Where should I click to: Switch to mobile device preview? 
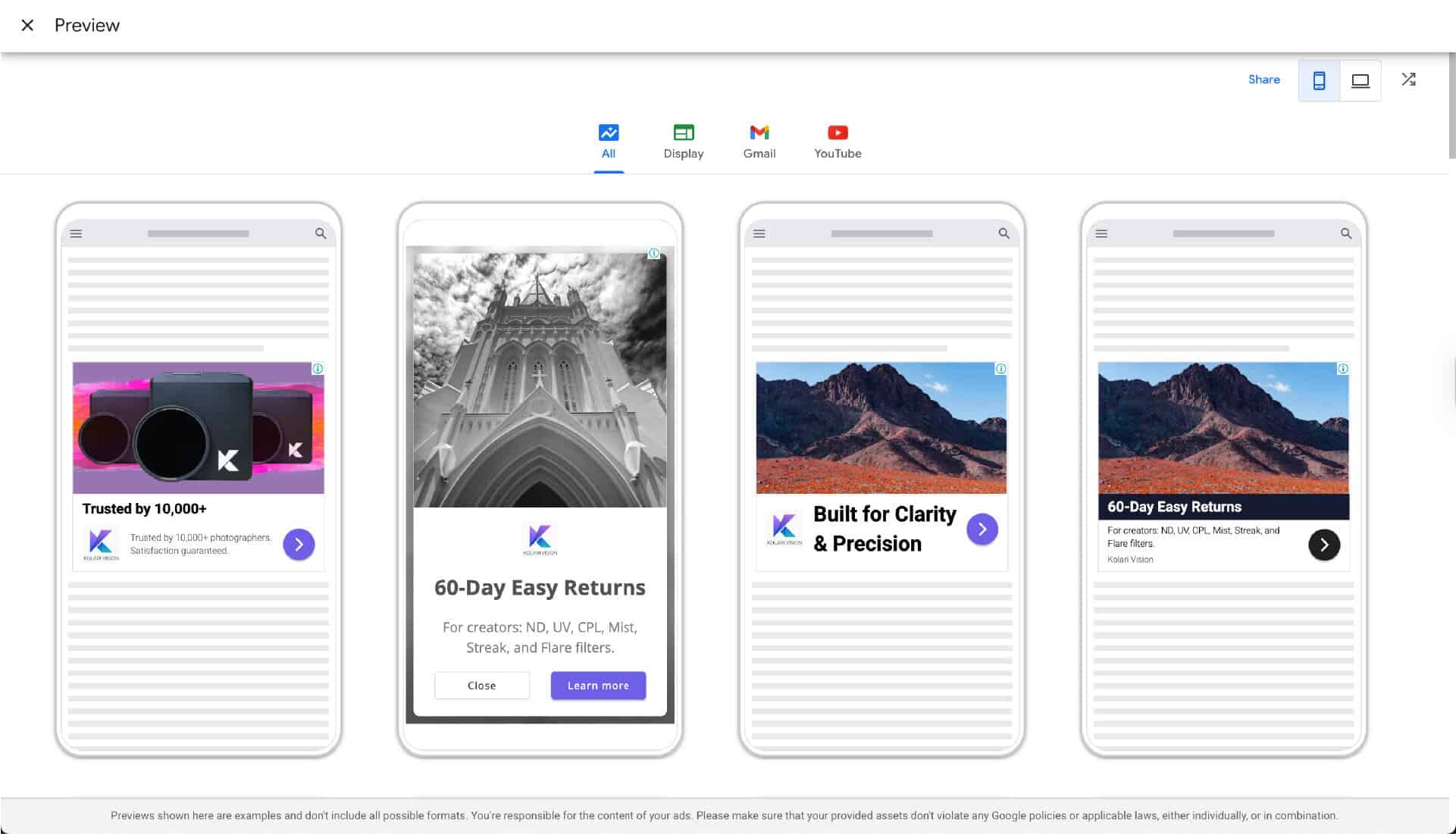pyautogui.click(x=1319, y=80)
